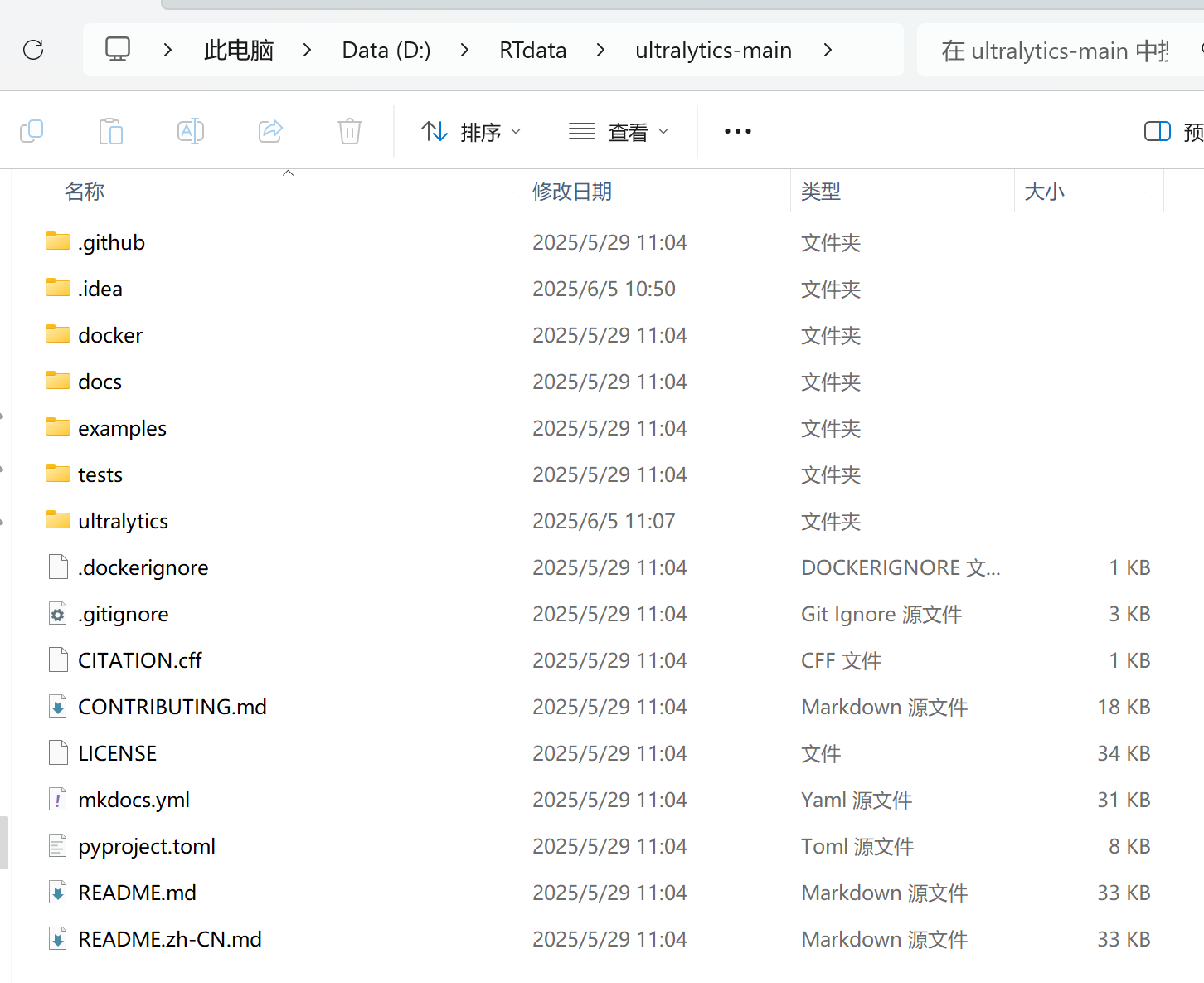1204x983 pixels.
Task: Select the .idea folder icon
Action: pyautogui.click(x=58, y=288)
